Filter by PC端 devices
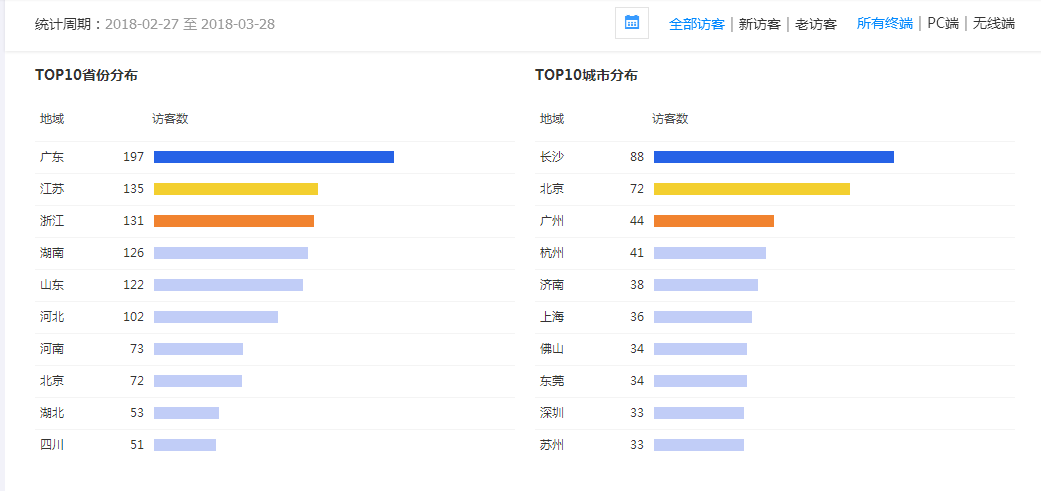Image resolution: width=1041 pixels, height=491 pixels. click(943, 24)
